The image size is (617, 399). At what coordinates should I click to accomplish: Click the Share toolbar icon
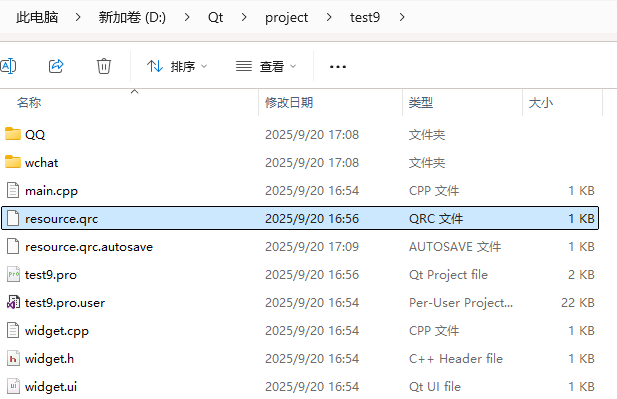(x=56, y=66)
